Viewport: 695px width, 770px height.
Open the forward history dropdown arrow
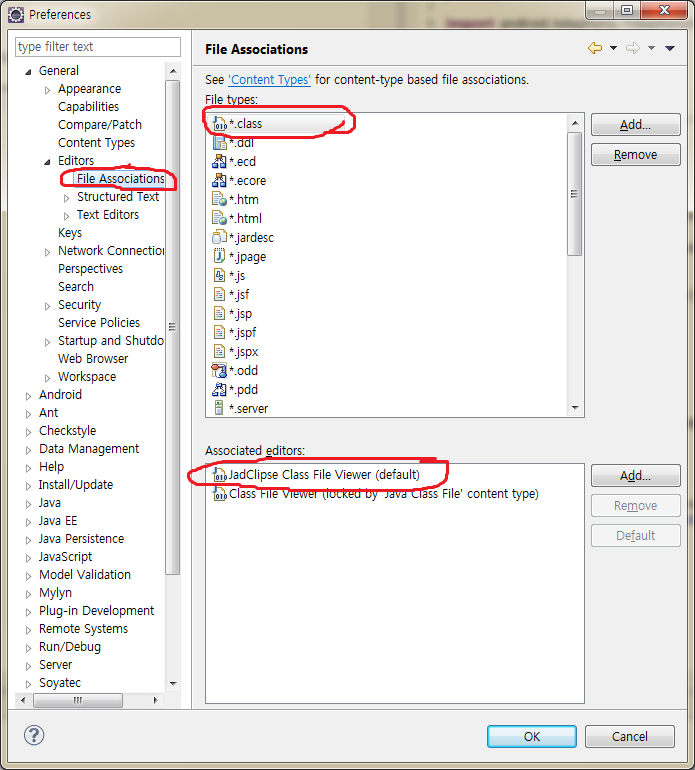point(651,48)
